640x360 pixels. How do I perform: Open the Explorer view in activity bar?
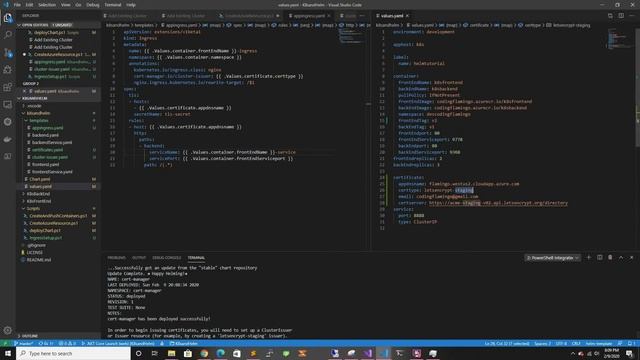click(x=8, y=18)
